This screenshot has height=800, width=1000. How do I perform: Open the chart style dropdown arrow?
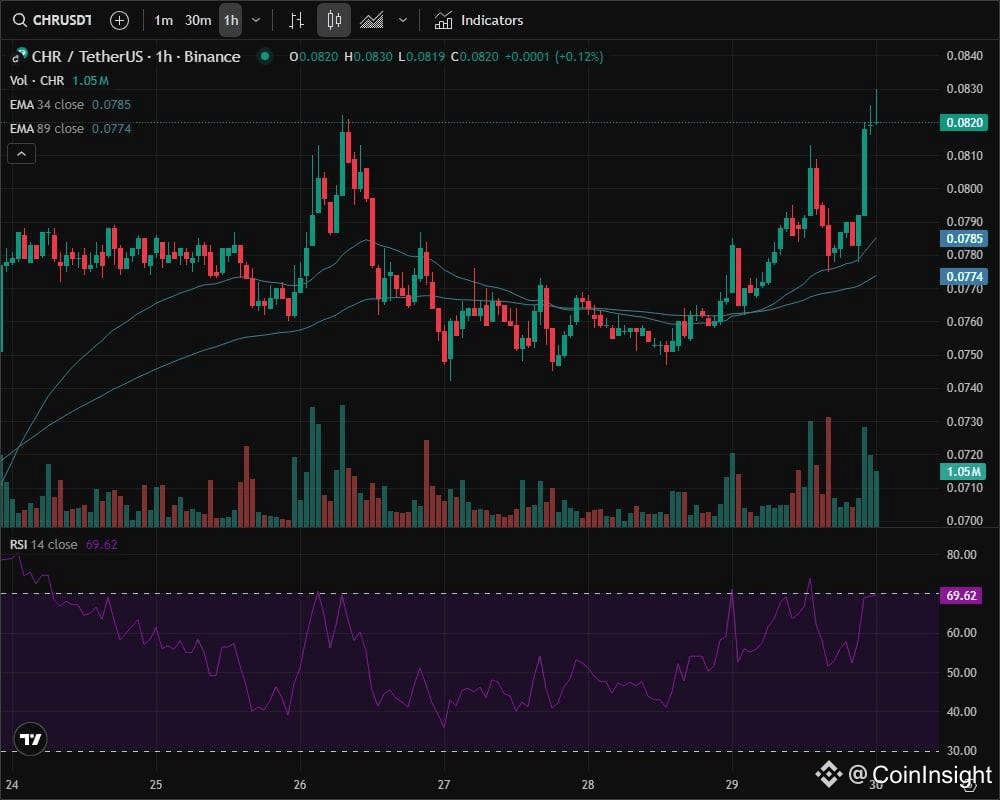403,20
